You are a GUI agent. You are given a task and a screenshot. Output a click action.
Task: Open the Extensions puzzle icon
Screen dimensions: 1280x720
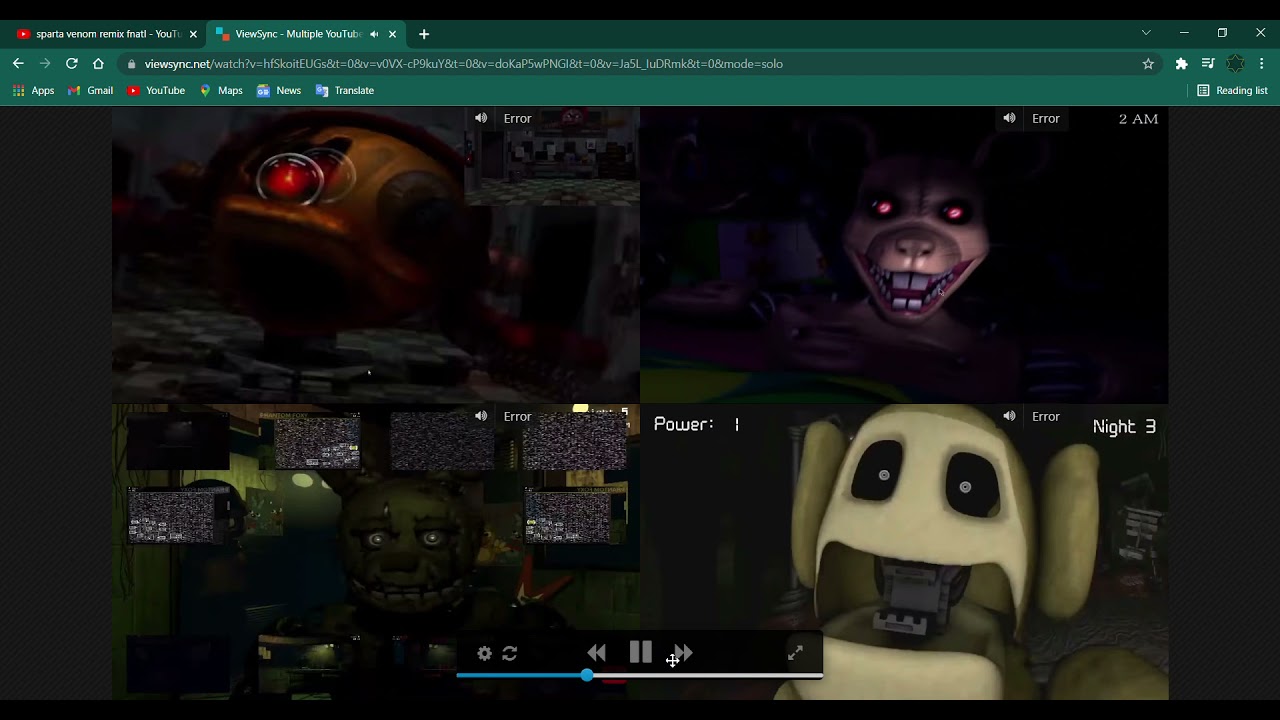(x=1181, y=64)
